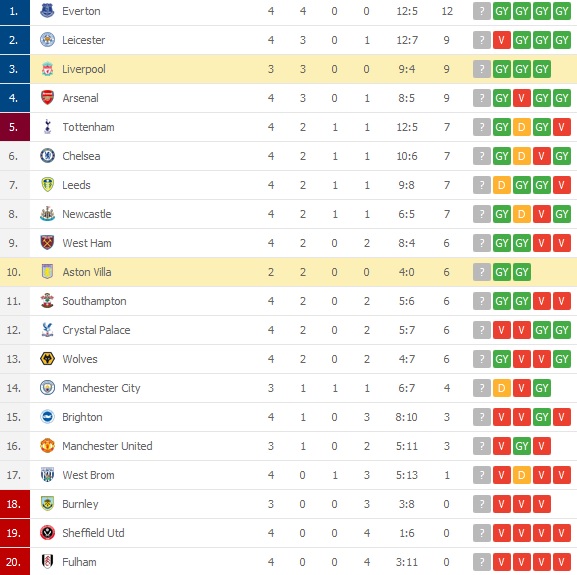Click Burnley's gray question mark badge
The image size is (577, 575).
(482, 504)
